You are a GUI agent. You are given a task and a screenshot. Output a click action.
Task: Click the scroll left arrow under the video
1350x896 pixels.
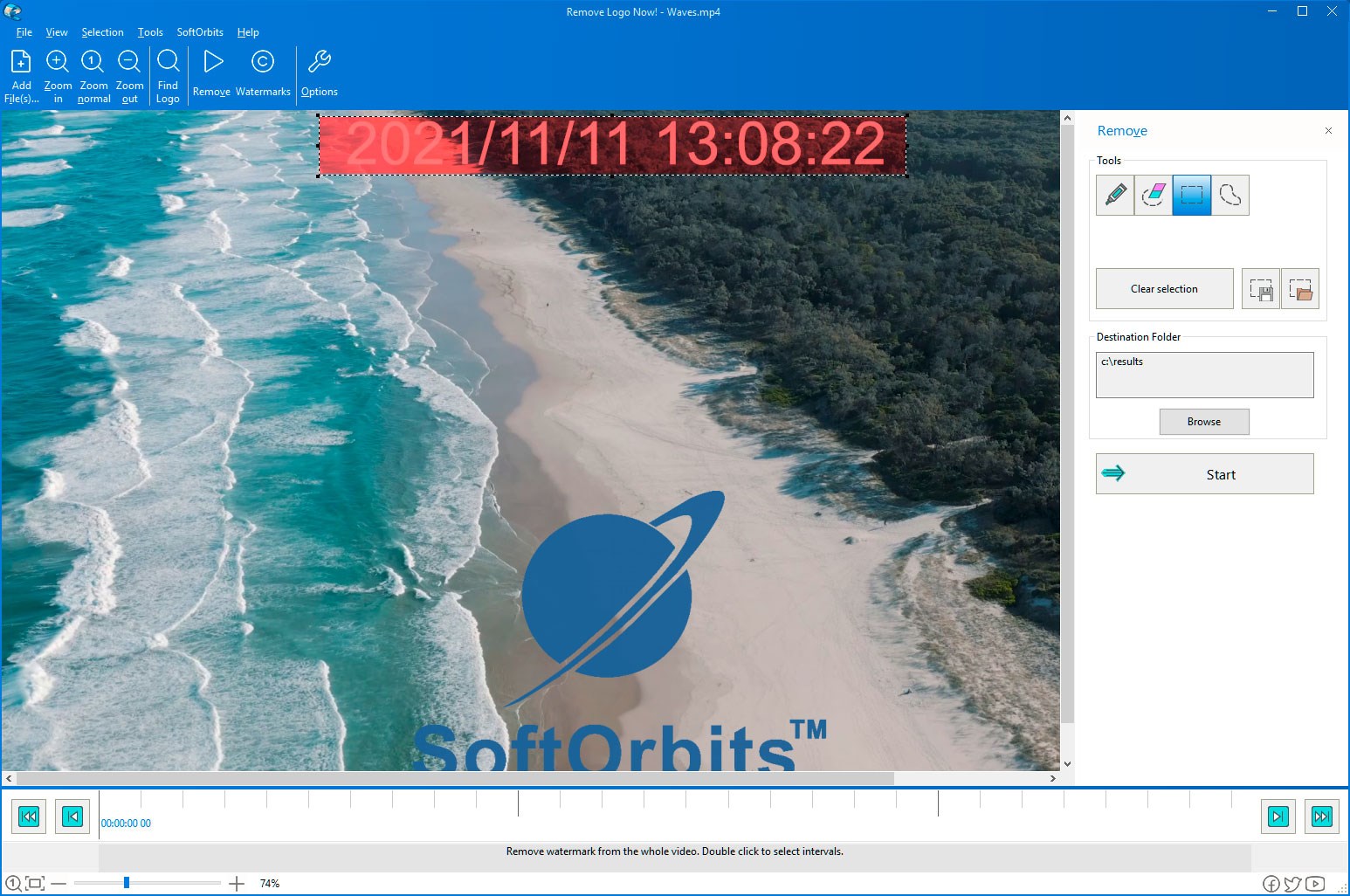[x=9, y=778]
